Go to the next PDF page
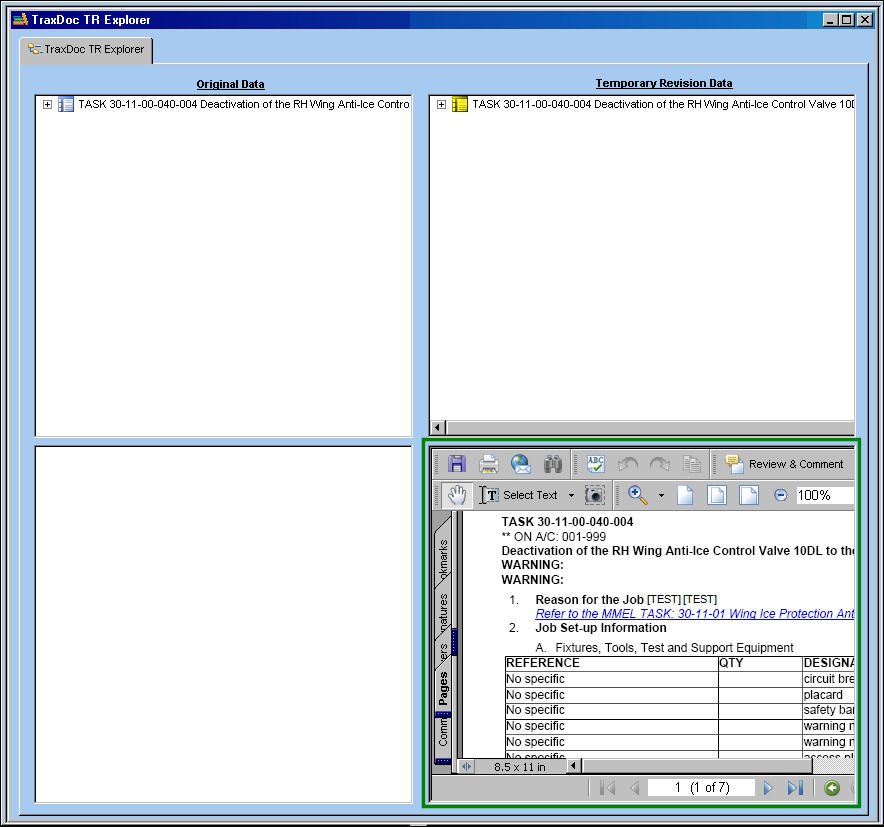 [768, 788]
